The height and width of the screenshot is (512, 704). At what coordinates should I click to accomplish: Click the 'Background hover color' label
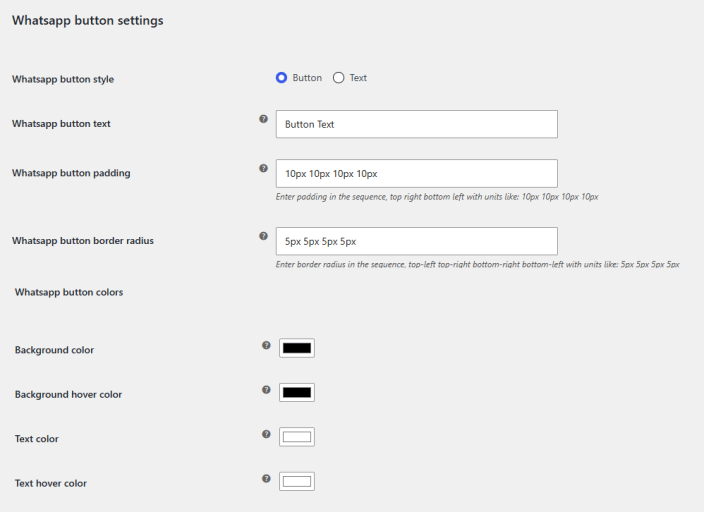pyautogui.click(x=68, y=395)
